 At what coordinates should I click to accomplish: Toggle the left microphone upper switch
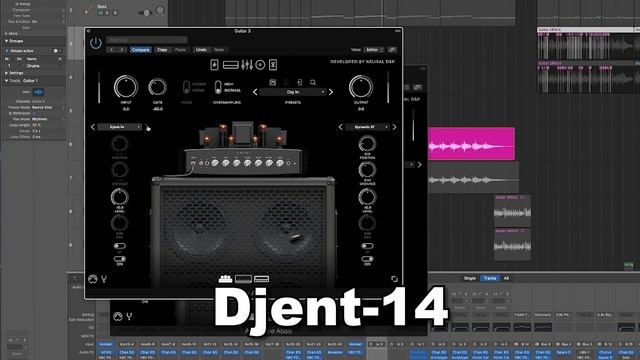click(x=120, y=246)
